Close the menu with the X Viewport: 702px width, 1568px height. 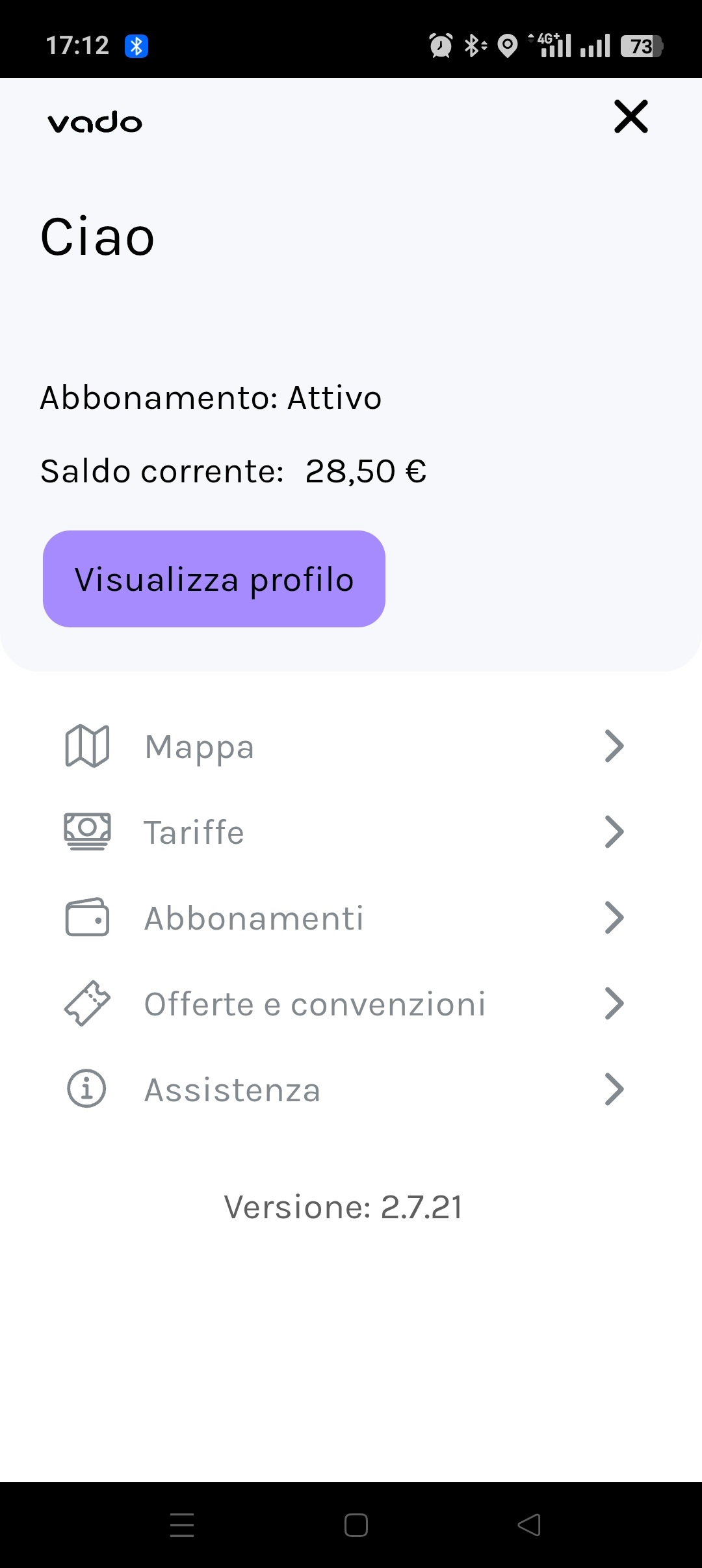(631, 117)
